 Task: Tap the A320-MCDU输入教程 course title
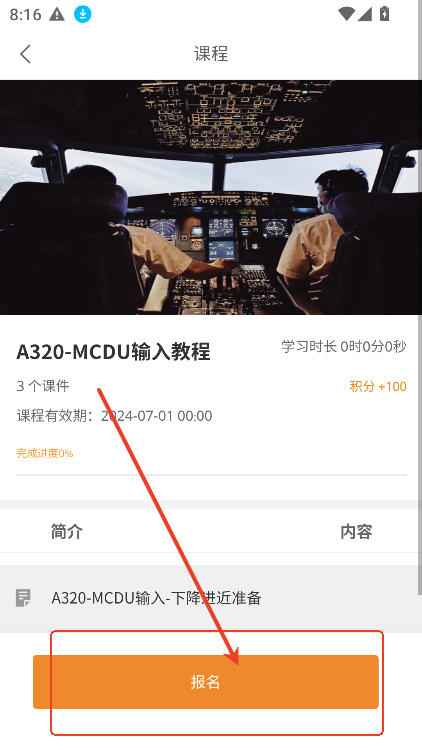click(113, 352)
